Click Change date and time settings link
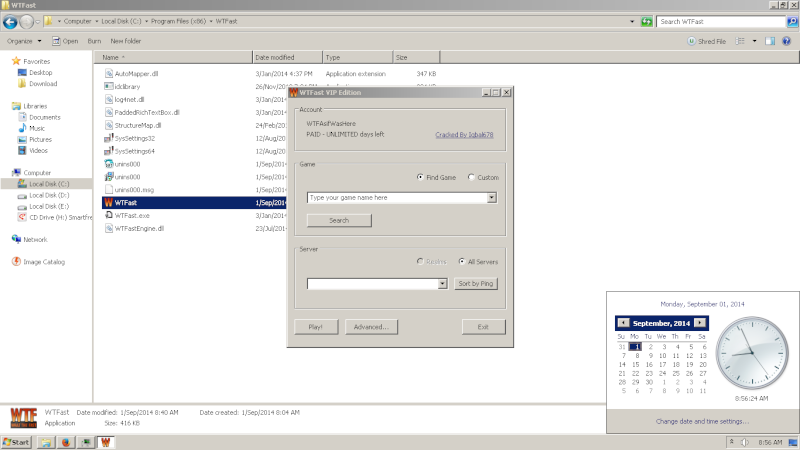Screen dimensions: 800x450 click(702, 421)
